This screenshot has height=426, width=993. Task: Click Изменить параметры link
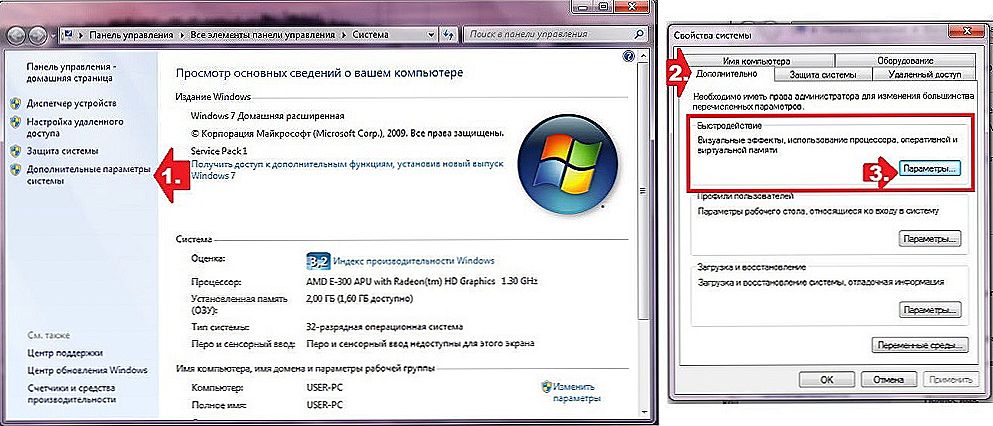pos(576,392)
